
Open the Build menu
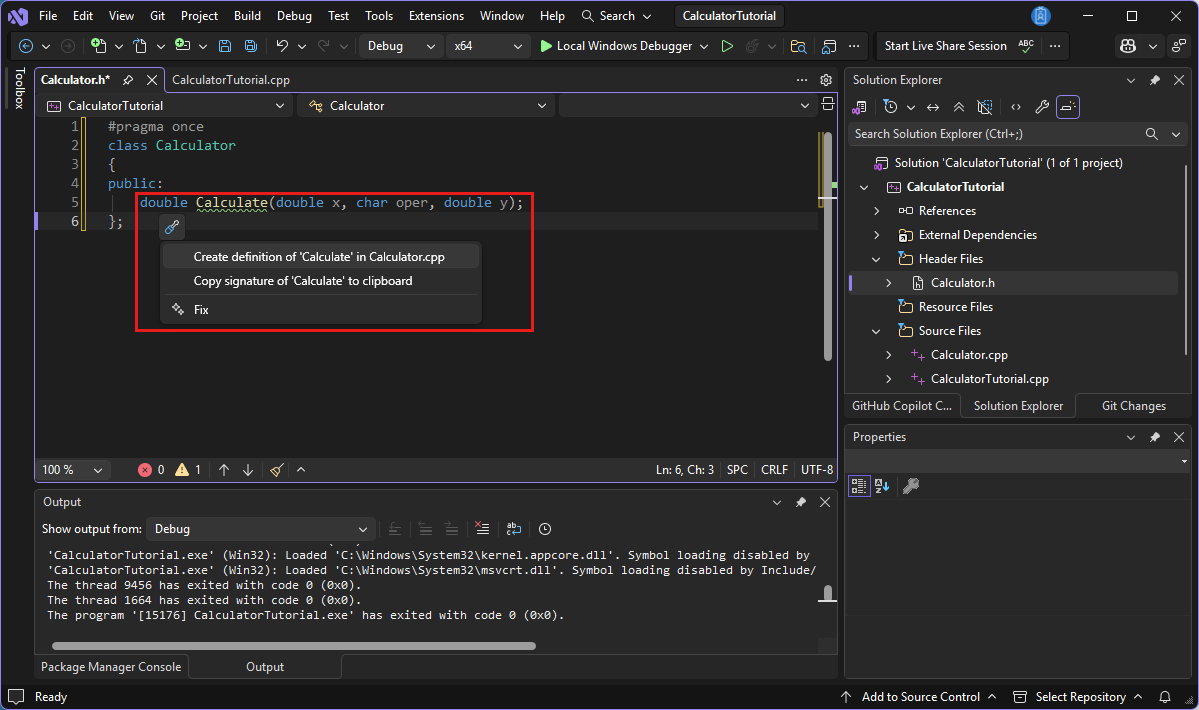(x=247, y=15)
